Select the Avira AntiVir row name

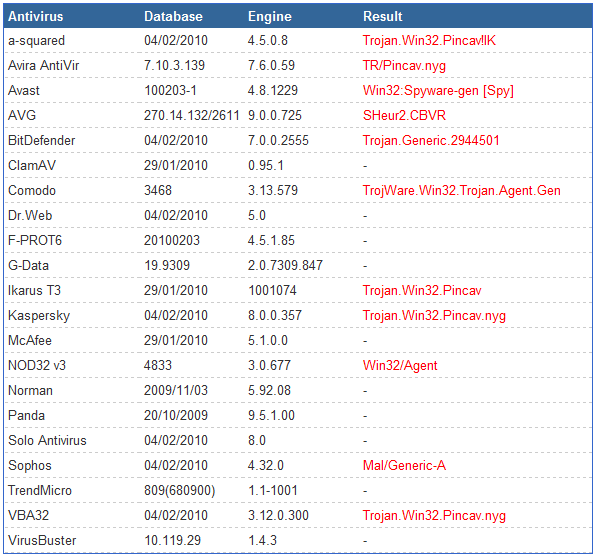click(43, 65)
